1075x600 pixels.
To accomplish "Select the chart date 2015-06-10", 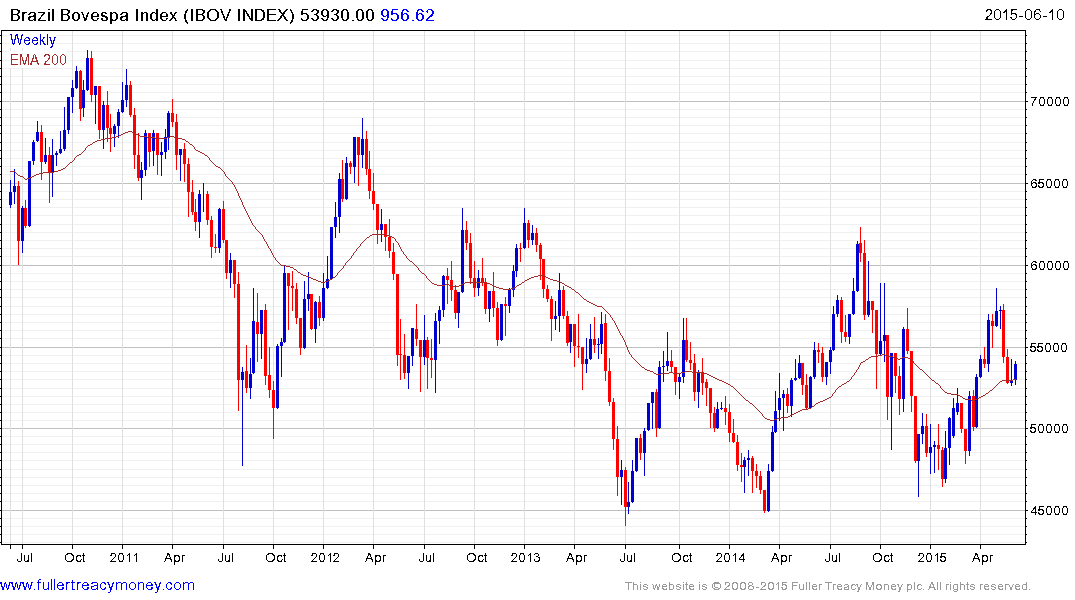I will pos(1024,14).
